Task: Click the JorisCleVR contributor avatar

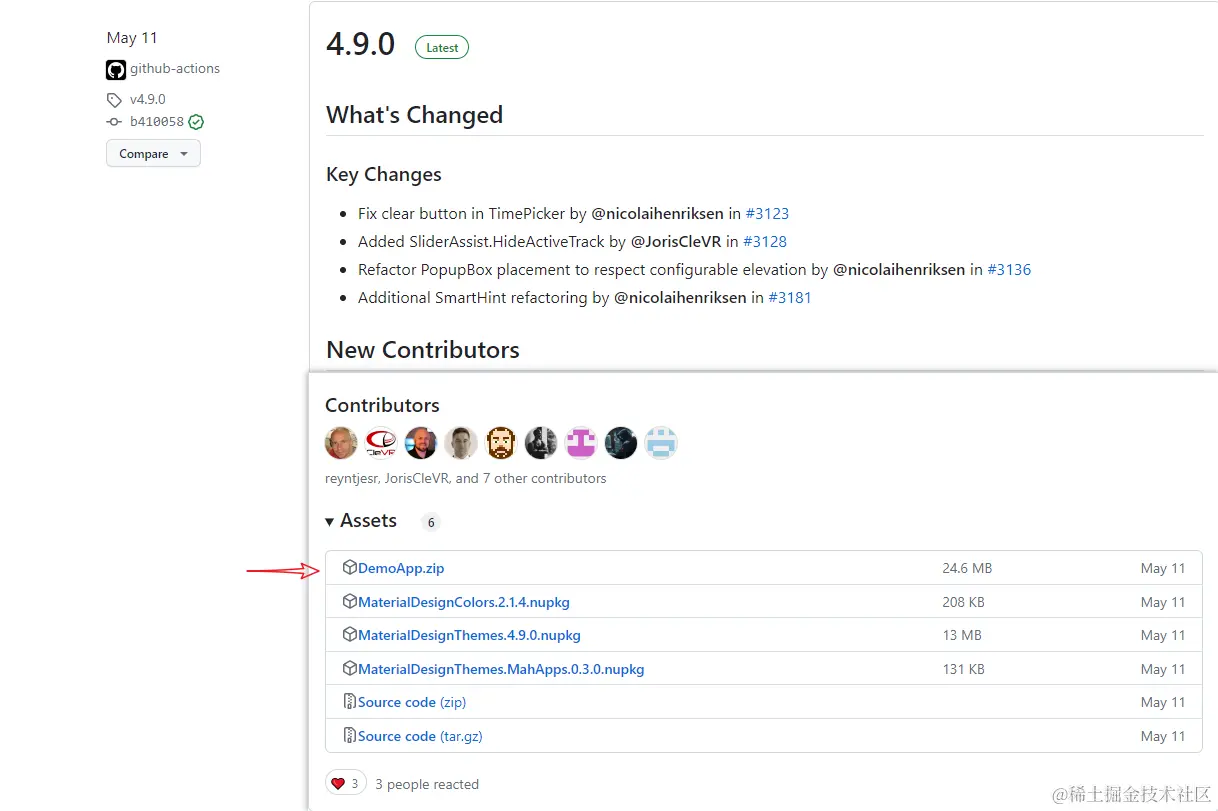Action: [x=381, y=443]
